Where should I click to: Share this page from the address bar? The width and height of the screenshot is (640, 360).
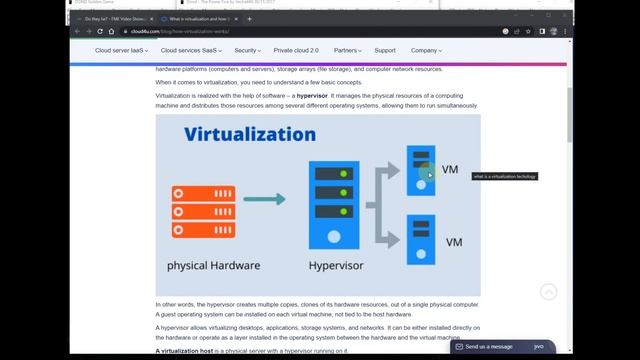pyautogui.click(x=517, y=31)
